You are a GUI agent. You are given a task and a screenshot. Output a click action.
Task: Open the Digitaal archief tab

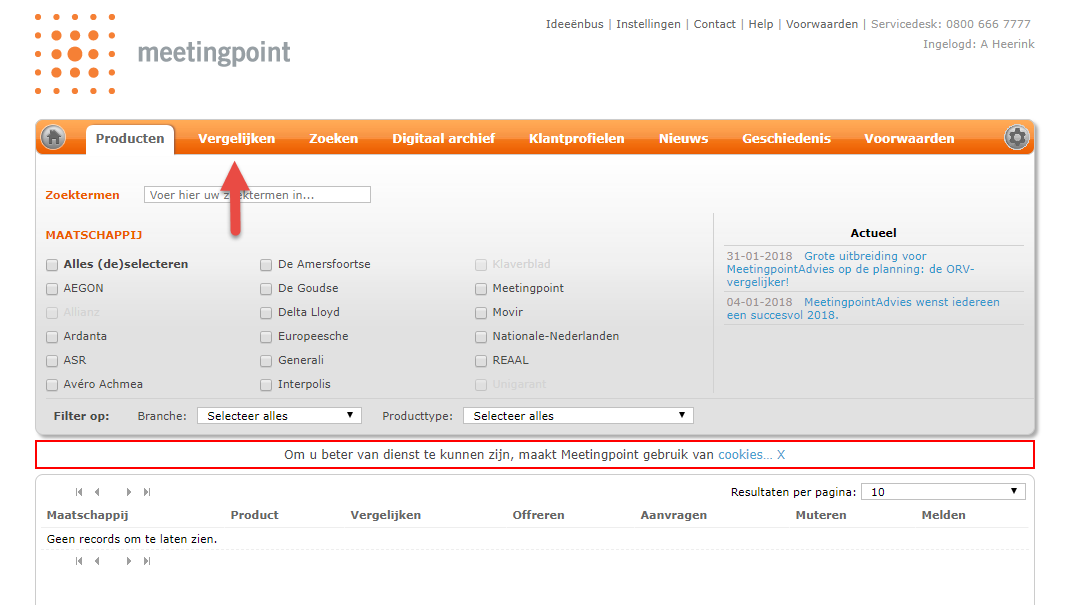pyautogui.click(x=443, y=138)
